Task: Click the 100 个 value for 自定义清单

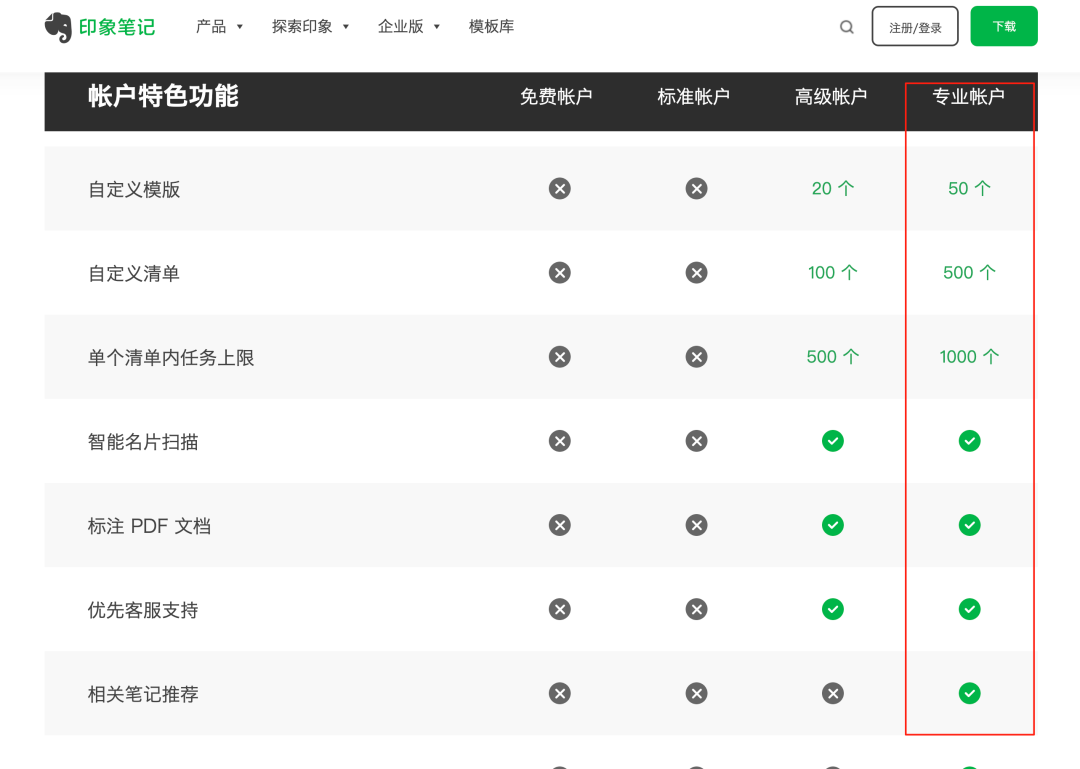Action: pos(833,272)
